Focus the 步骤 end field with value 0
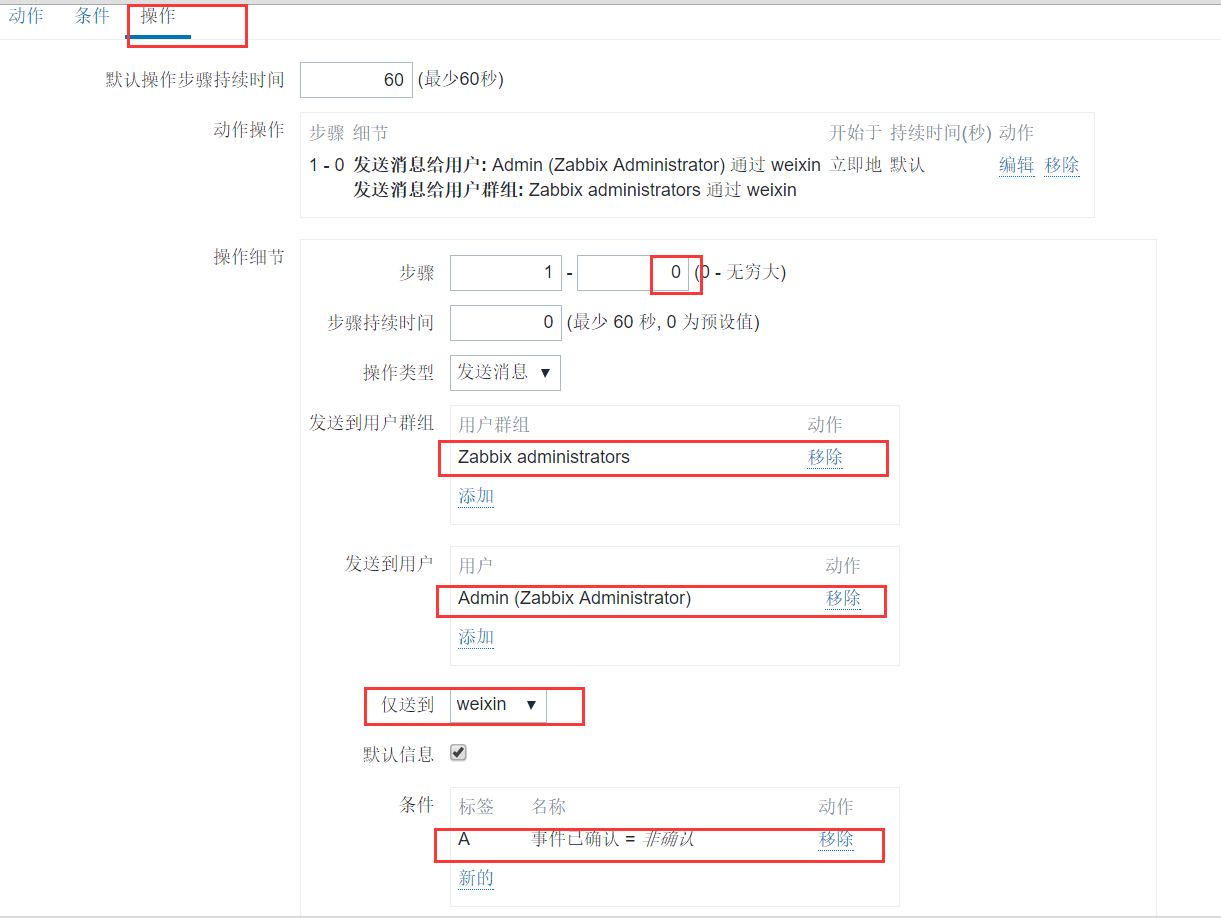Image resolution: width=1221 pixels, height=918 pixels. click(x=633, y=272)
